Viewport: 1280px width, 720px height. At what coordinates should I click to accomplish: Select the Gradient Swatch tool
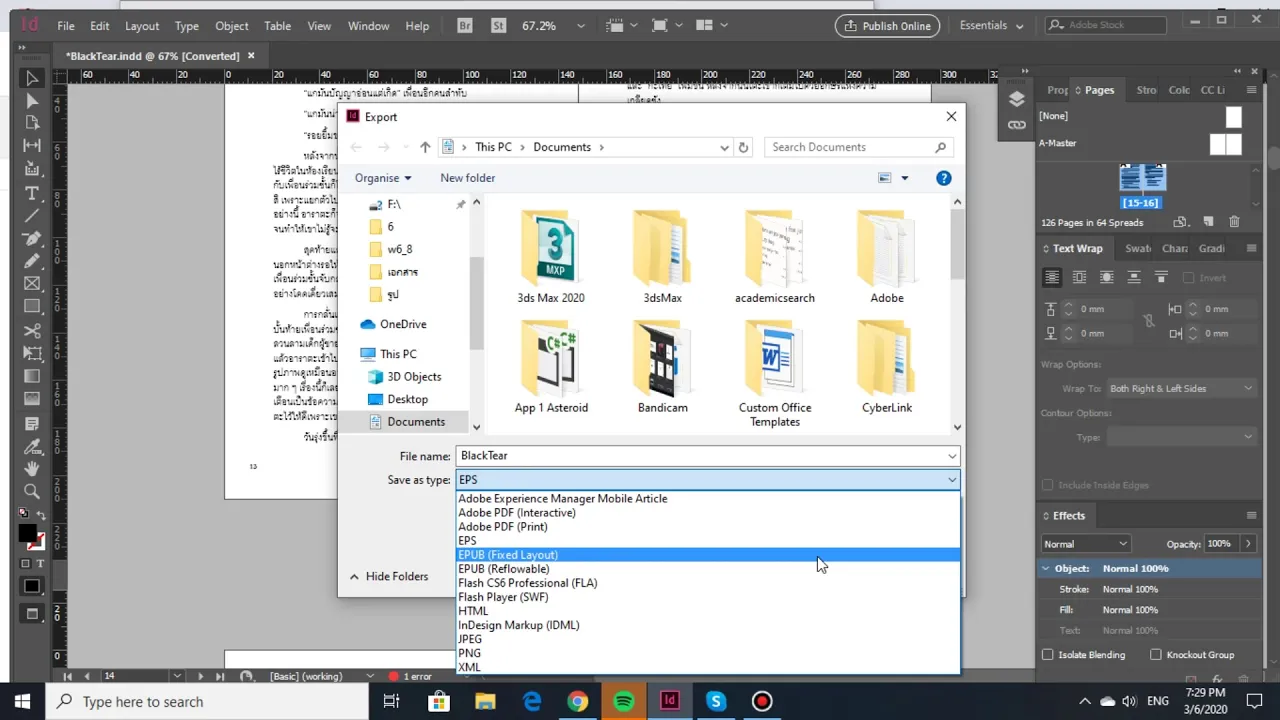pyautogui.click(x=31, y=376)
